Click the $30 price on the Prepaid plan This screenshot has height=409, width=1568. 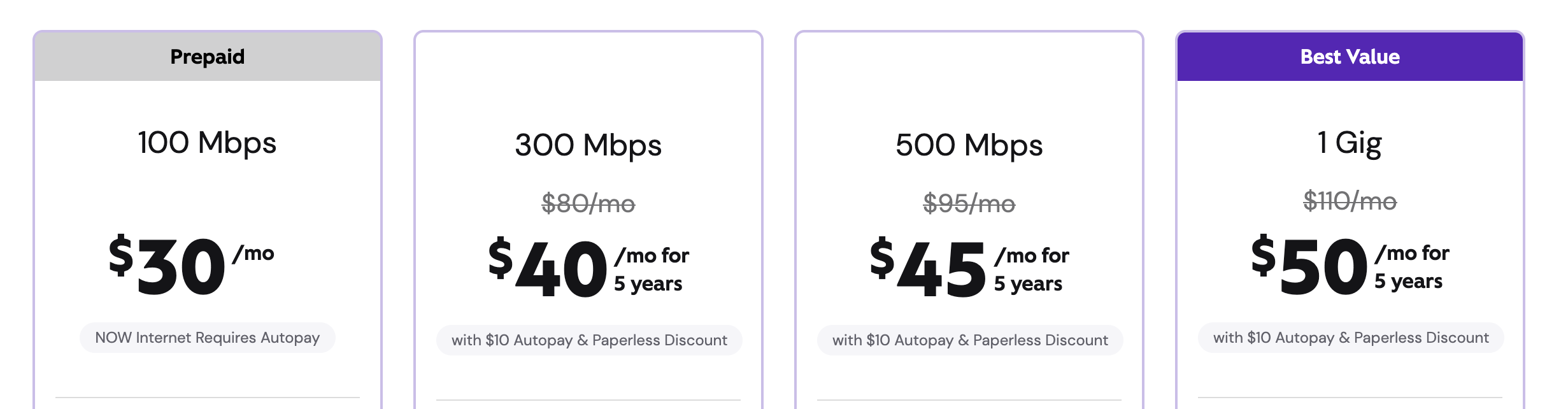(168, 265)
